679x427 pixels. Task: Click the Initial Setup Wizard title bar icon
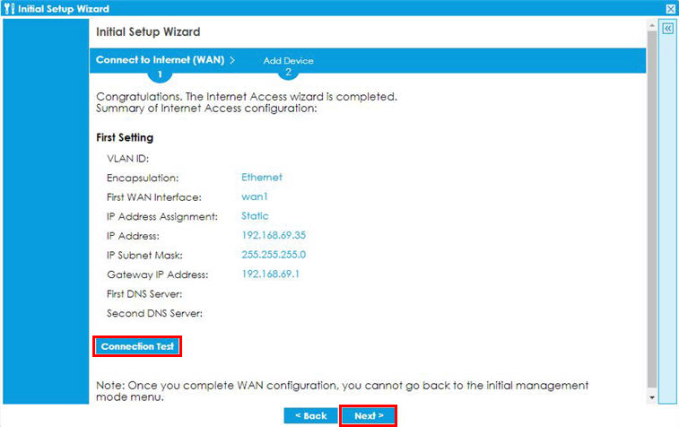[9, 8]
